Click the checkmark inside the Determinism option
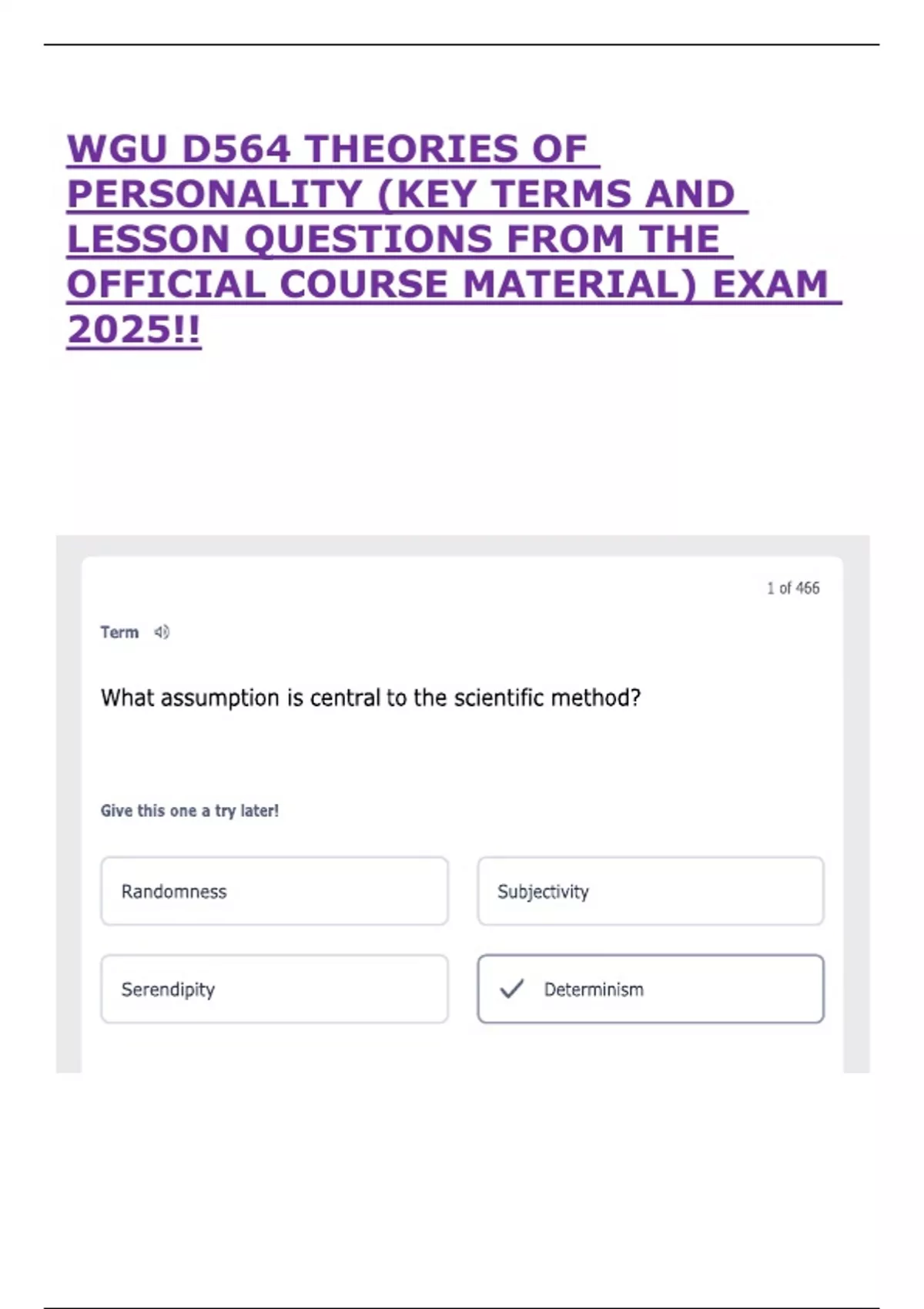The image size is (924, 1309). click(x=511, y=990)
